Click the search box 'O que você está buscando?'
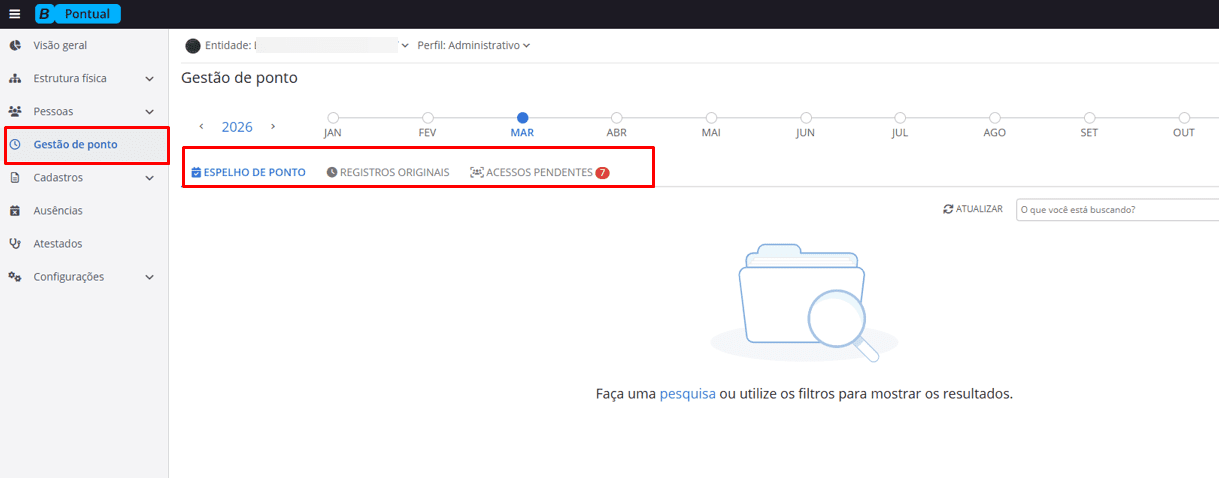 pyautogui.click(x=1116, y=210)
